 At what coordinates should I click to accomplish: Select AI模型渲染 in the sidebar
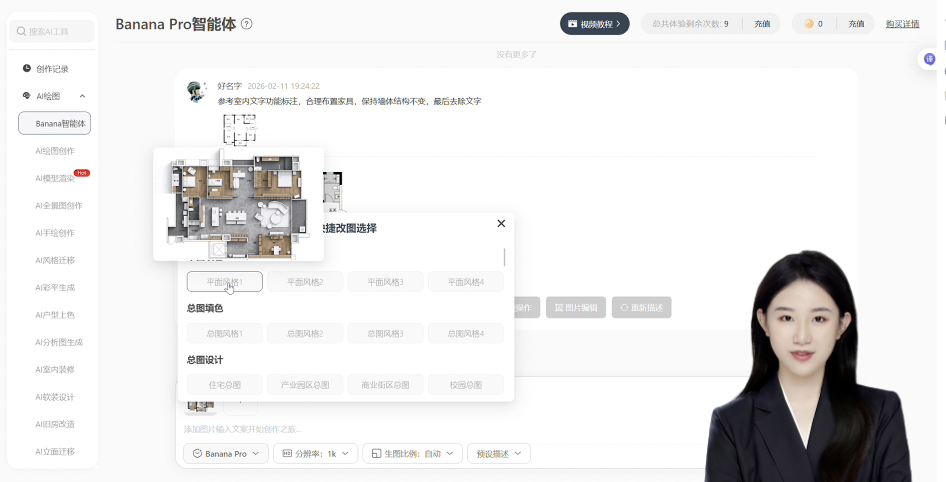click(x=55, y=178)
